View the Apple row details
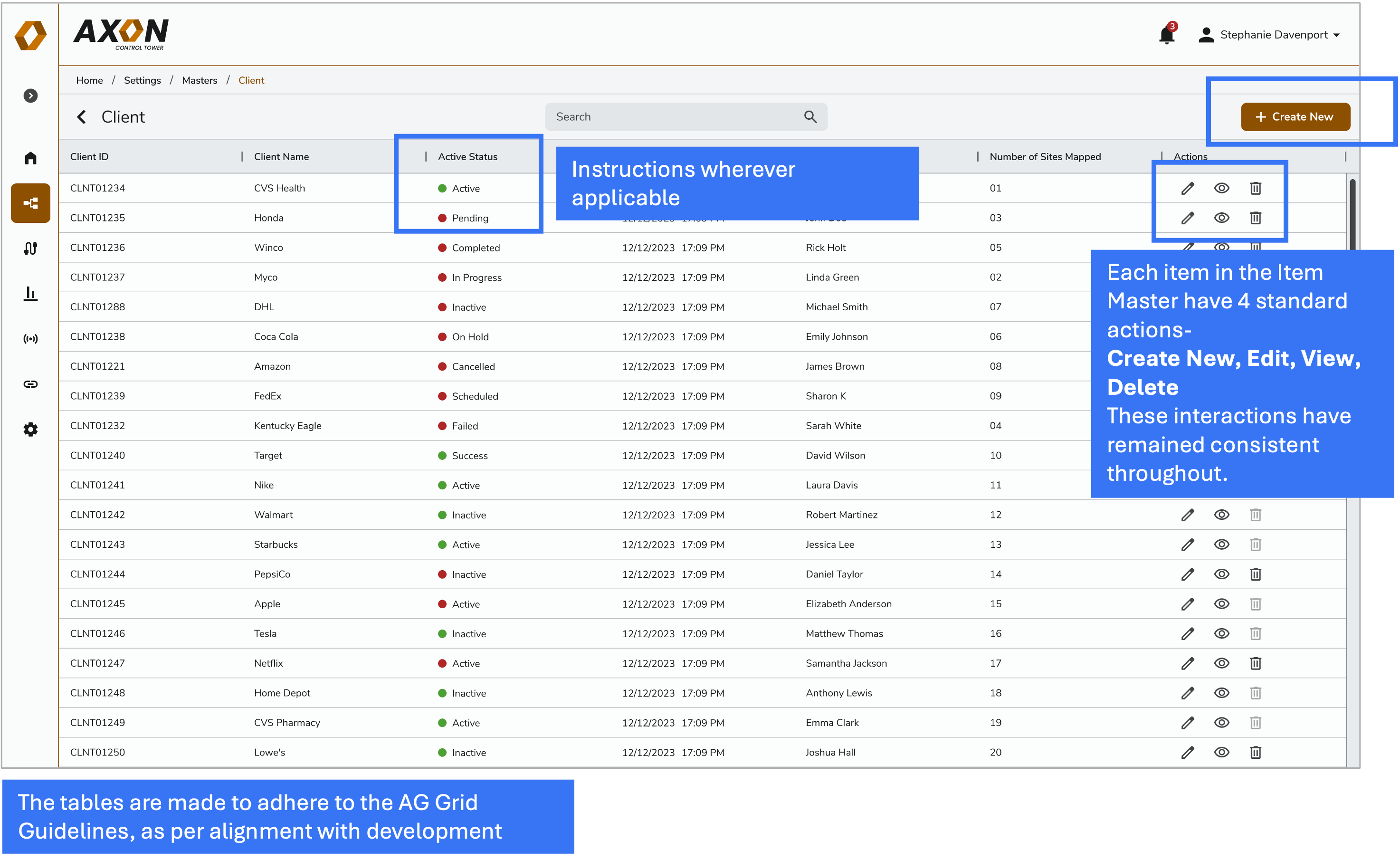The image size is (1400, 860). (1221, 604)
